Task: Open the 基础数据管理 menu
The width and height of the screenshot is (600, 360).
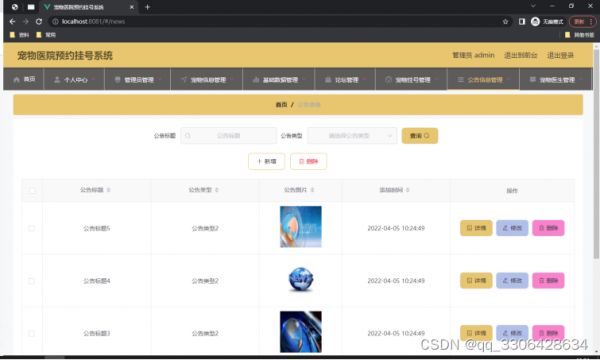Action: (279, 80)
